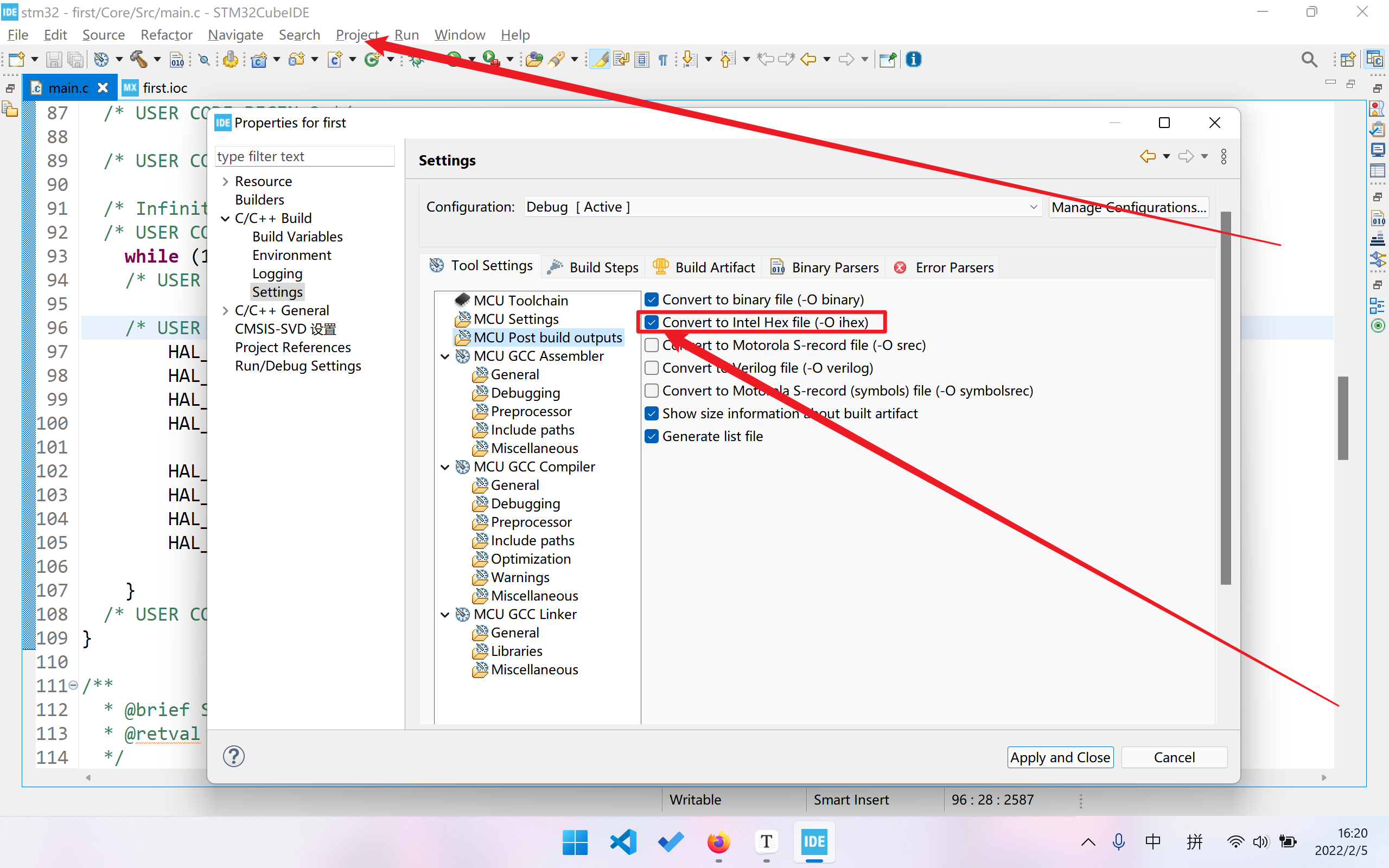
Task: Click Apply and Close button
Action: 1060,757
